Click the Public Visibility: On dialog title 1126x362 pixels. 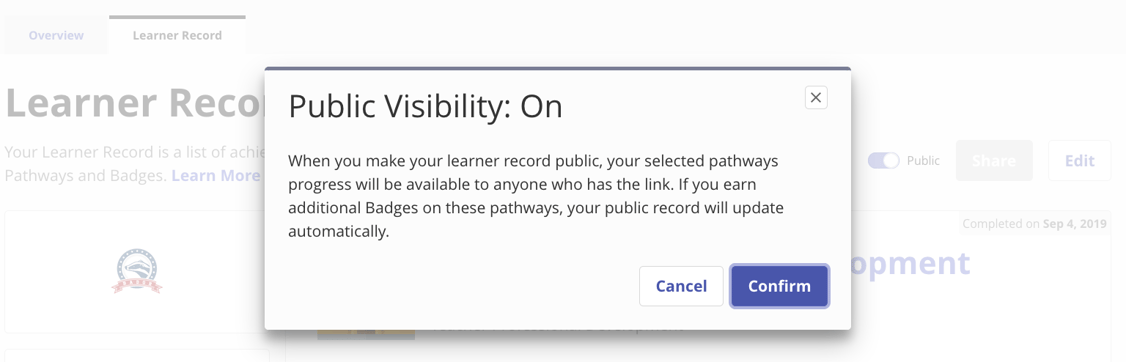pos(425,106)
